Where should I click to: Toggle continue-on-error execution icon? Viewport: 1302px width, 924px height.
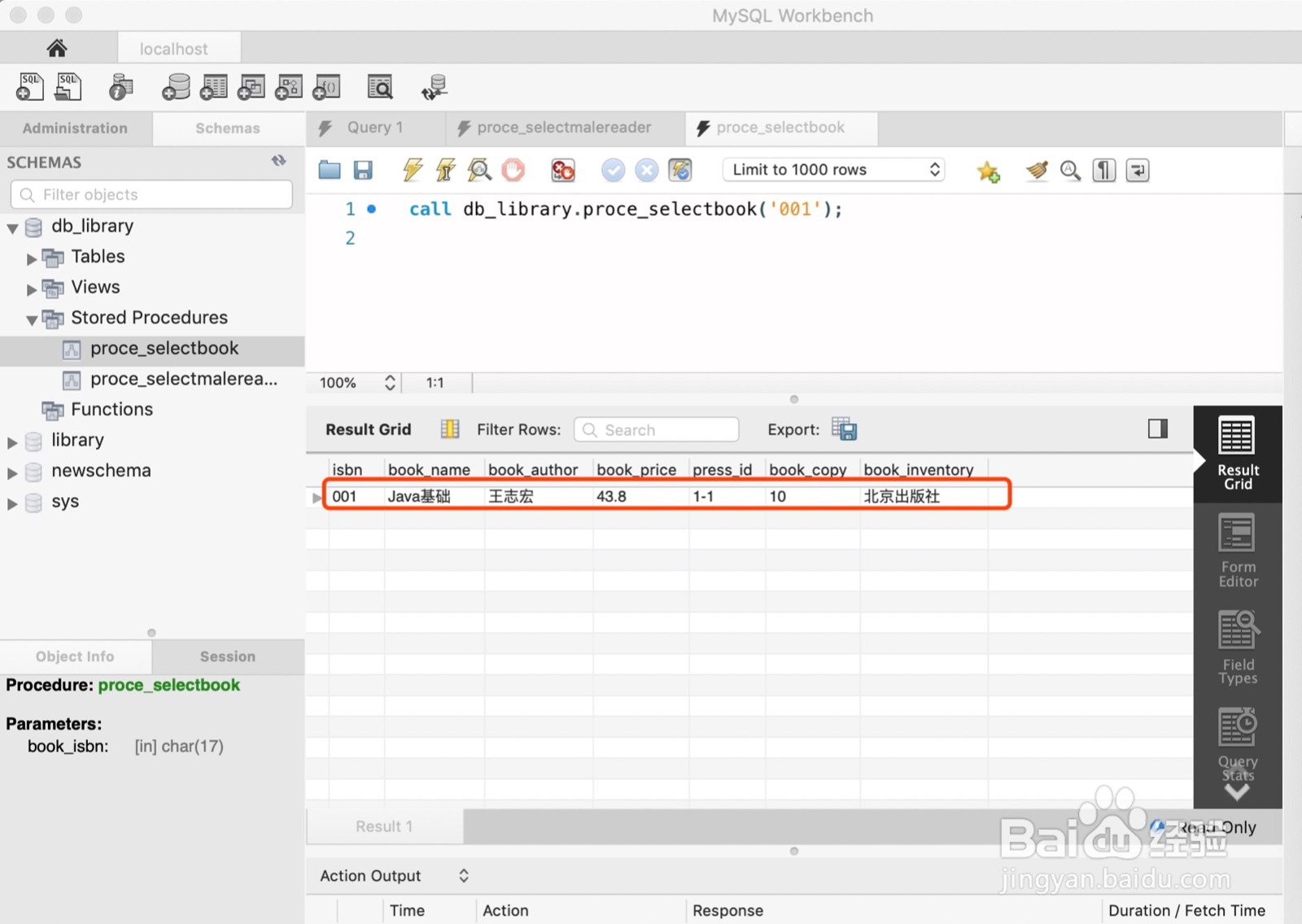tap(563, 170)
